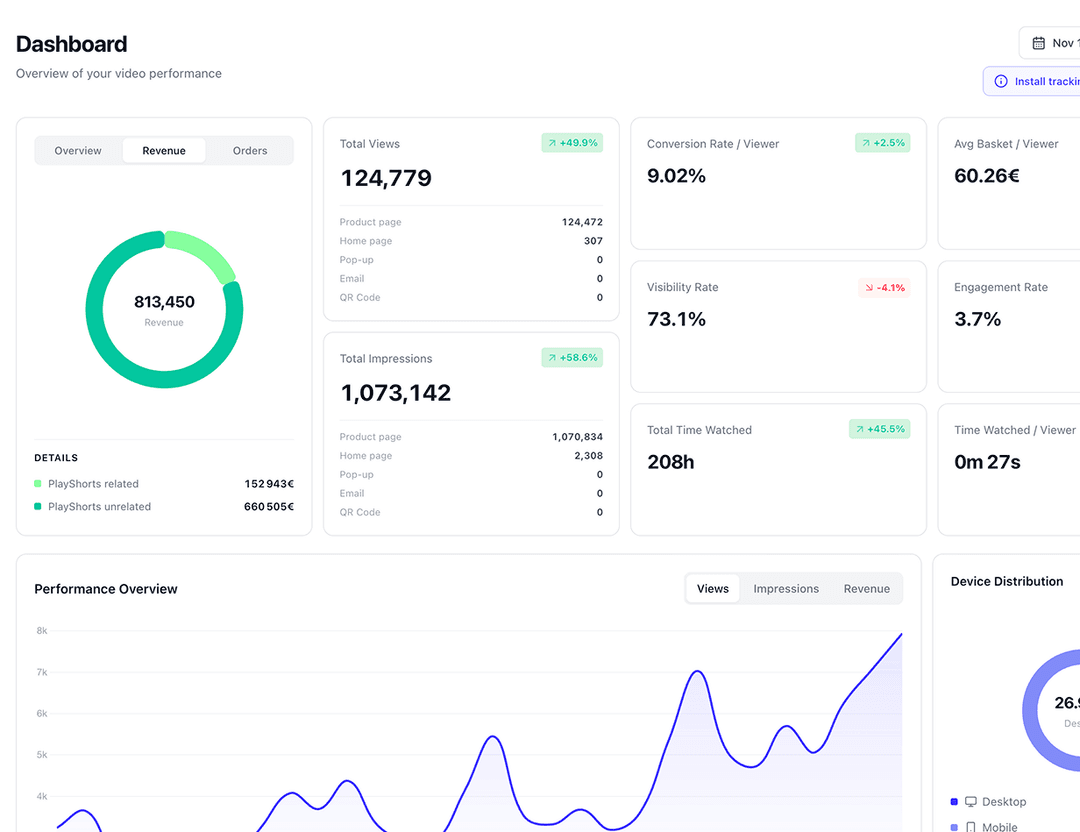This screenshot has width=1080, height=832.
Task: Click the red -4.1% trend badge on Visibility Rate
Action: pyautogui.click(x=882, y=287)
